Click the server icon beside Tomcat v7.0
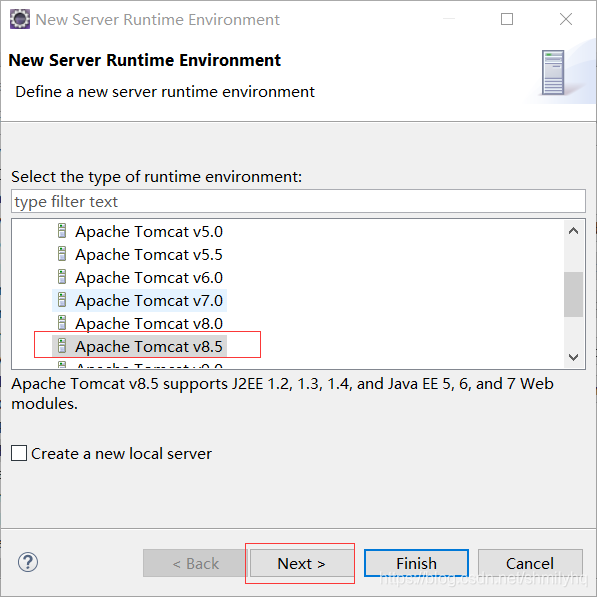 click(62, 300)
